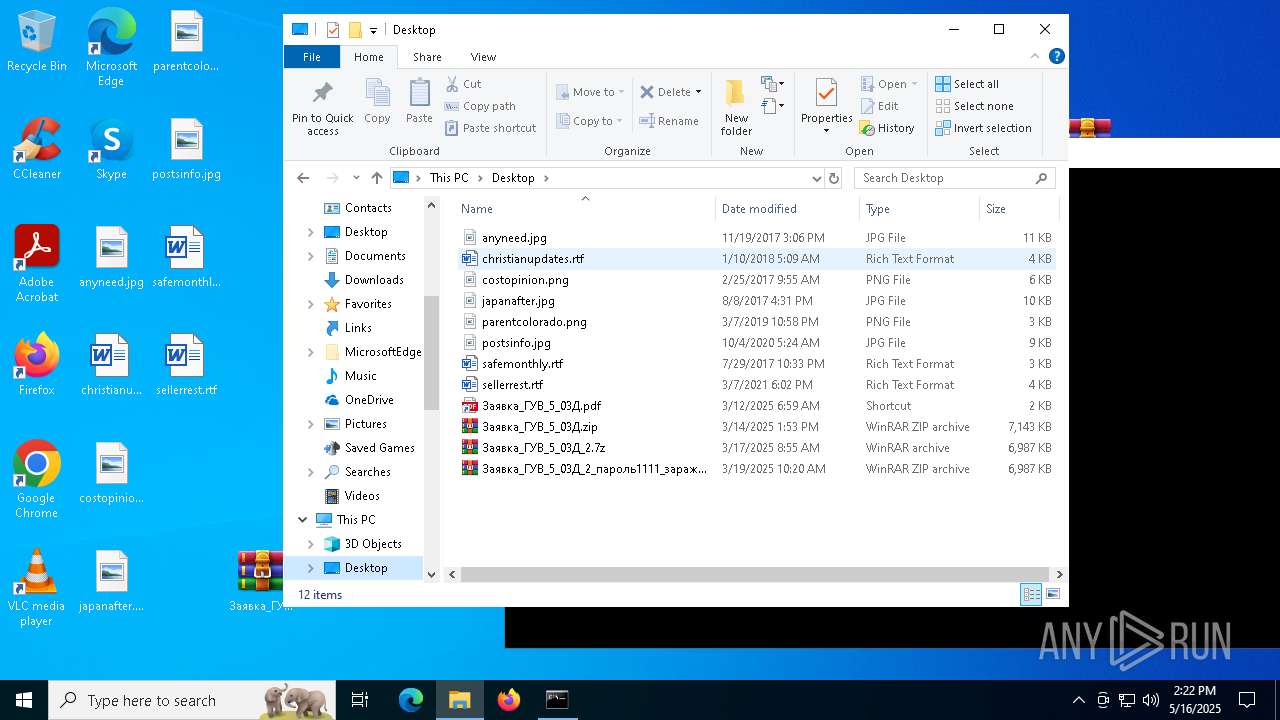Open Move to dropdown
1280x720 pixels.
(590, 92)
